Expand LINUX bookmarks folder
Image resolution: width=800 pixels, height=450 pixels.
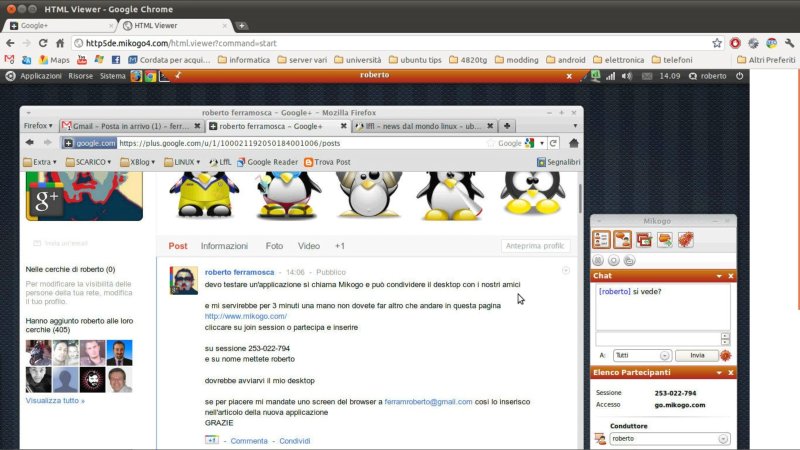tap(182, 162)
